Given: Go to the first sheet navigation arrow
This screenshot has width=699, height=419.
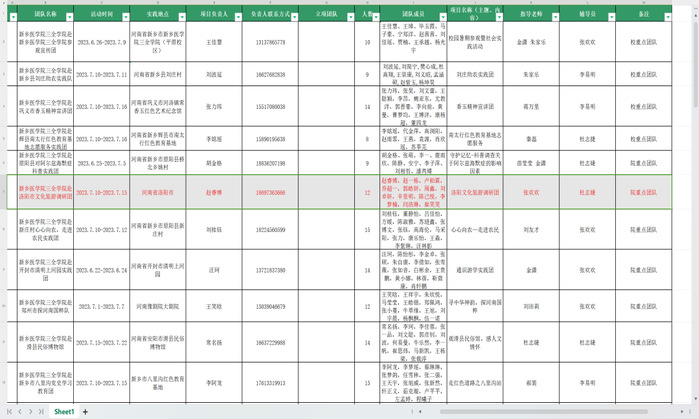Looking at the screenshot, I should pos(7,412).
